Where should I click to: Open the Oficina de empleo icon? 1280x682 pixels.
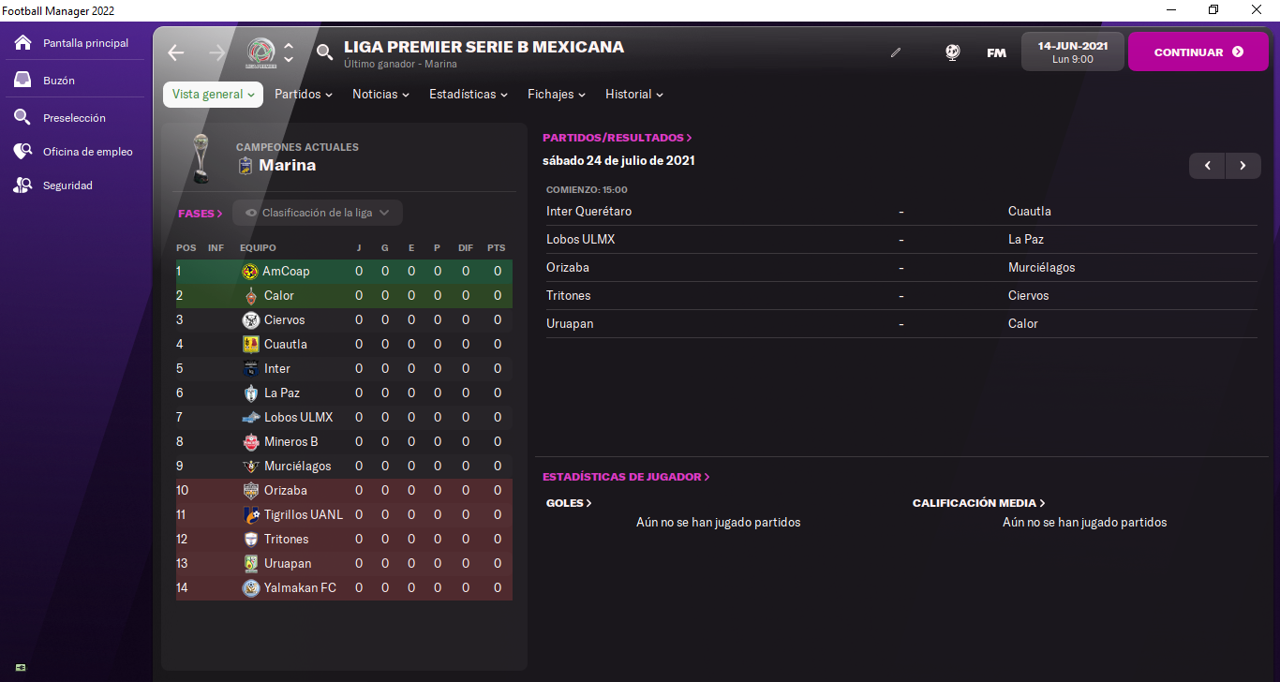(22, 151)
